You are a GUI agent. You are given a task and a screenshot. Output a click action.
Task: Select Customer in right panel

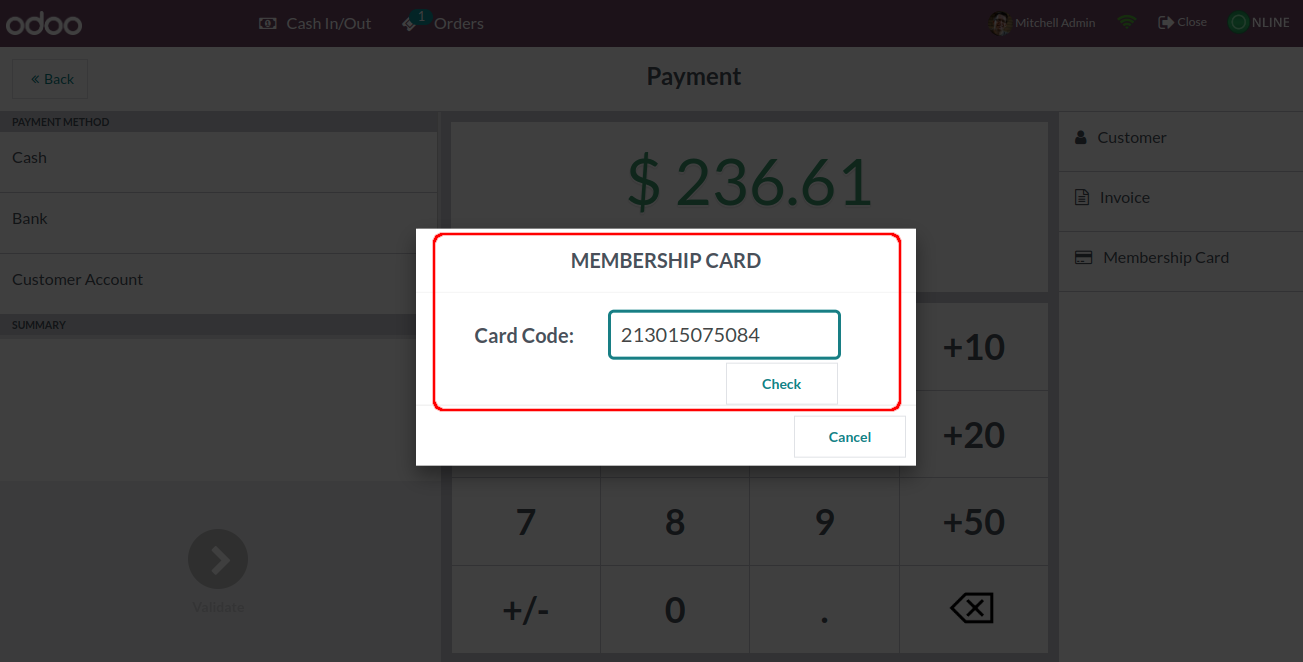tap(1131, 138)
